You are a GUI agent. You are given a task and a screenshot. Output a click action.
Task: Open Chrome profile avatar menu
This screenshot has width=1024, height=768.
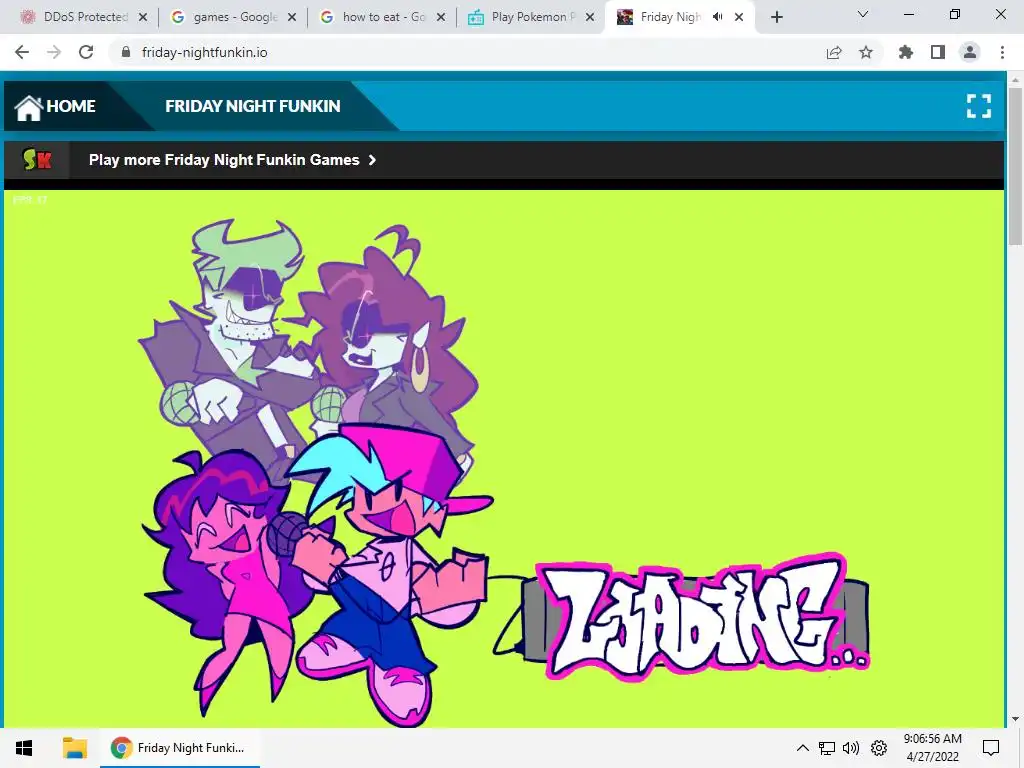click(970, 52)
